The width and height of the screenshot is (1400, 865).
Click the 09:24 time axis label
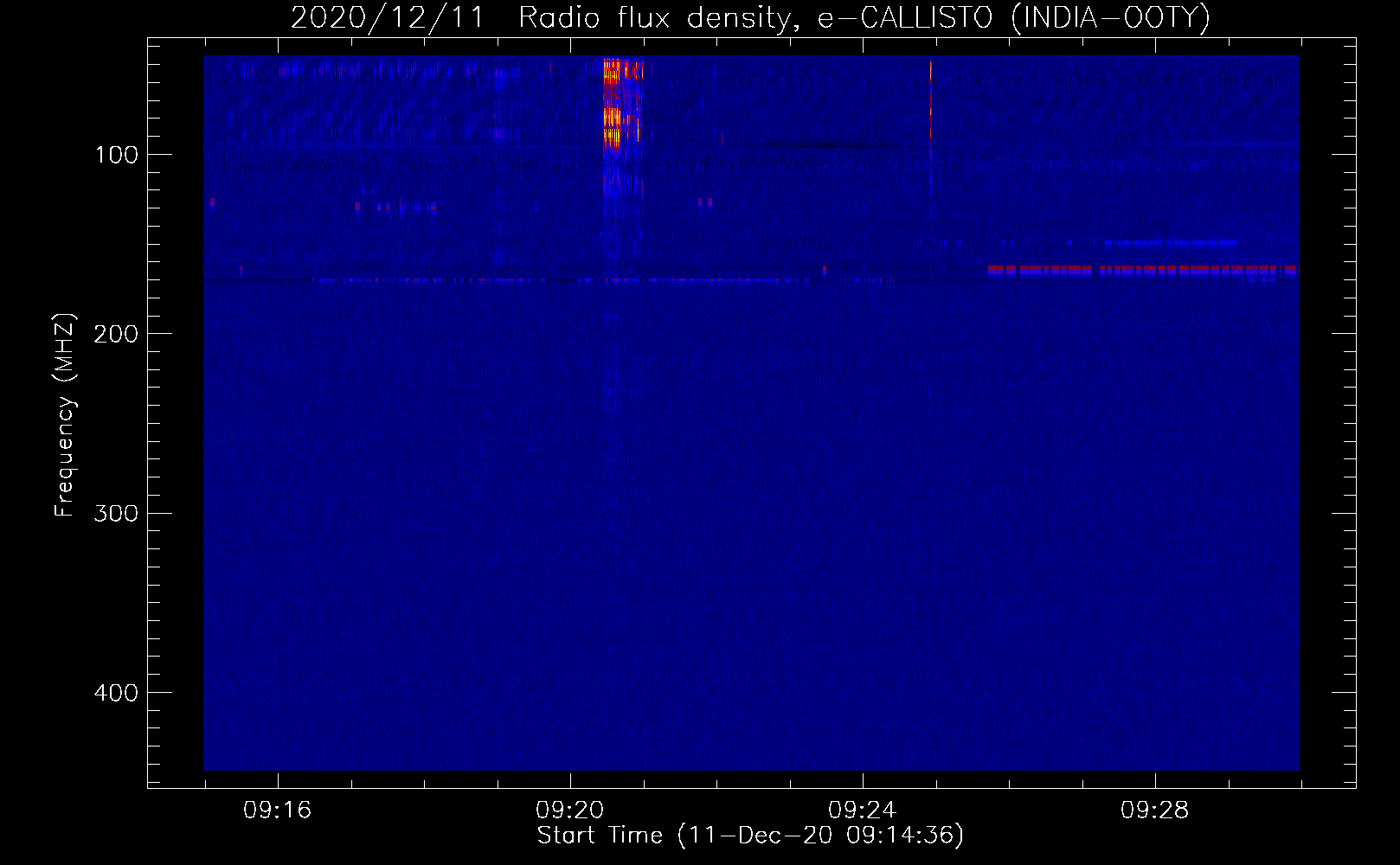coord(862,811)
